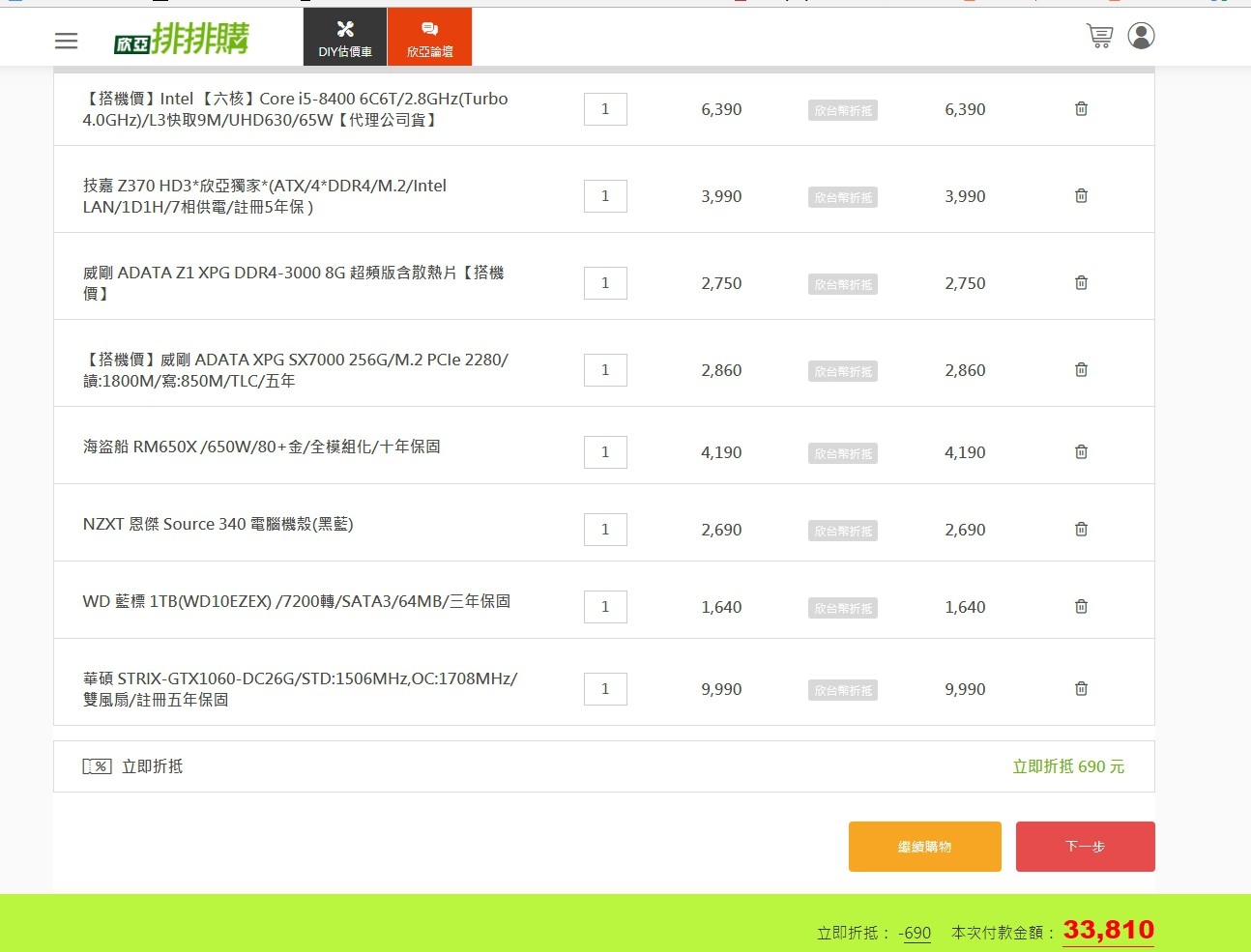Click 欣台幣折抵 badge on 海盜船 RM650X row
Viewport: 1251px width, 952px height.
click(x=843, y=453)
